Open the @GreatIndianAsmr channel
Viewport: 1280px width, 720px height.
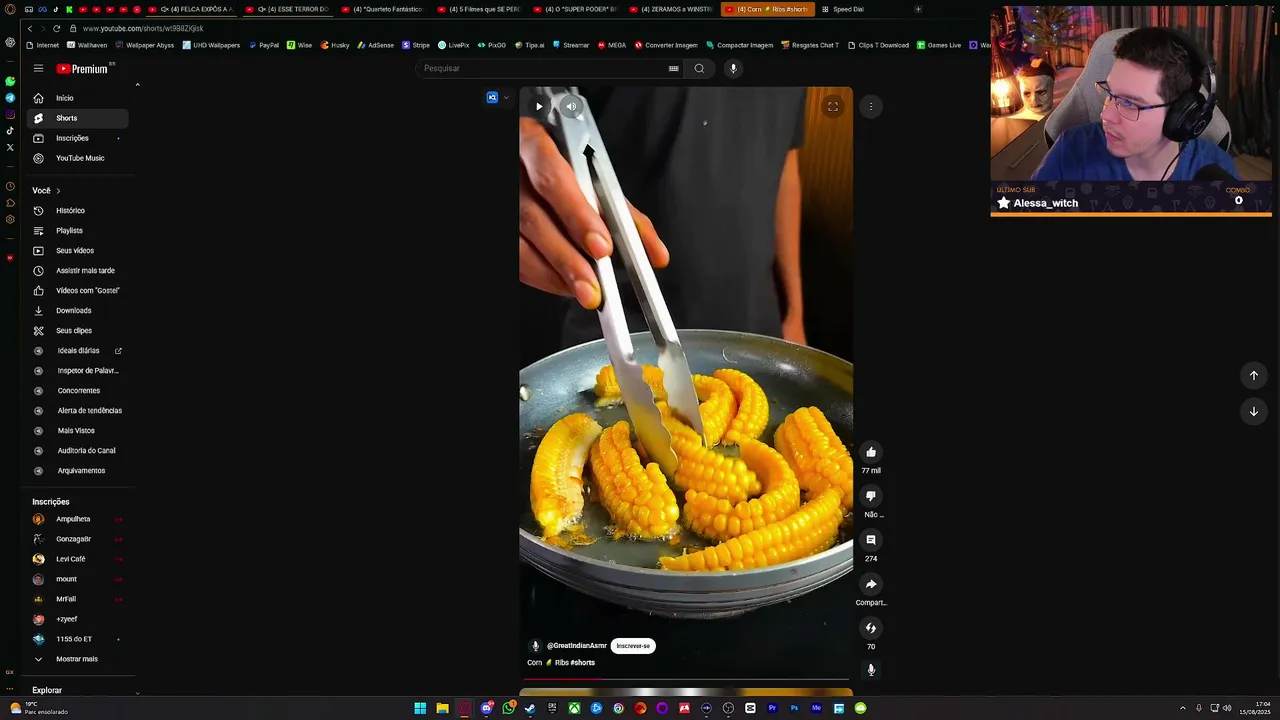pyautogui.click(x=577, y=646)
